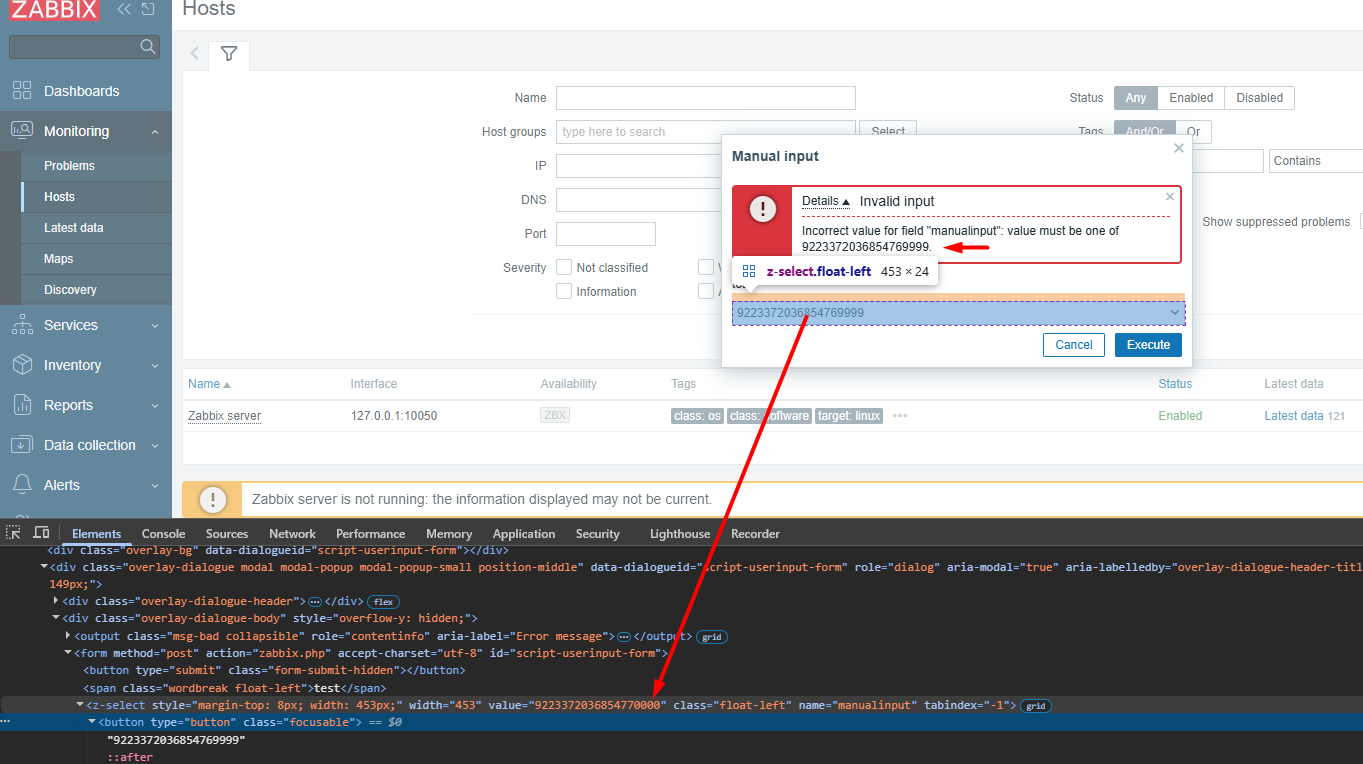Image resolution: width=1363 pixels, height=764 pixels.
Task: Close the Manual input dialog
Action: [1178, 148]
